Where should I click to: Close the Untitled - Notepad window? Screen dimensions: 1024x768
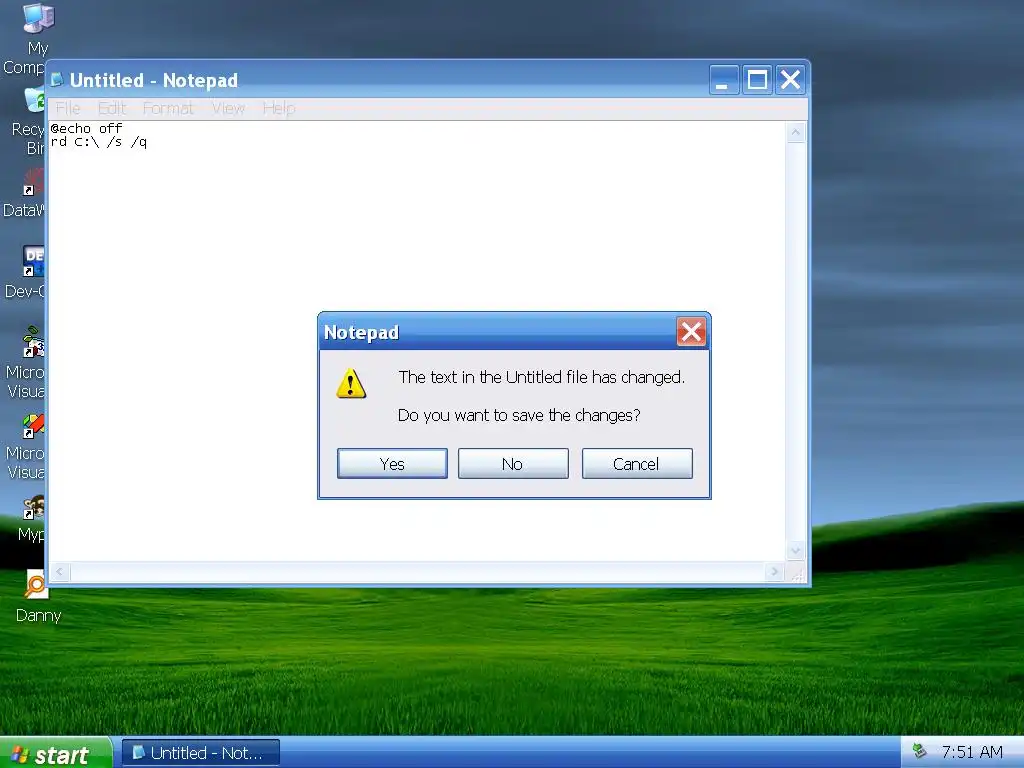(790, 80)
